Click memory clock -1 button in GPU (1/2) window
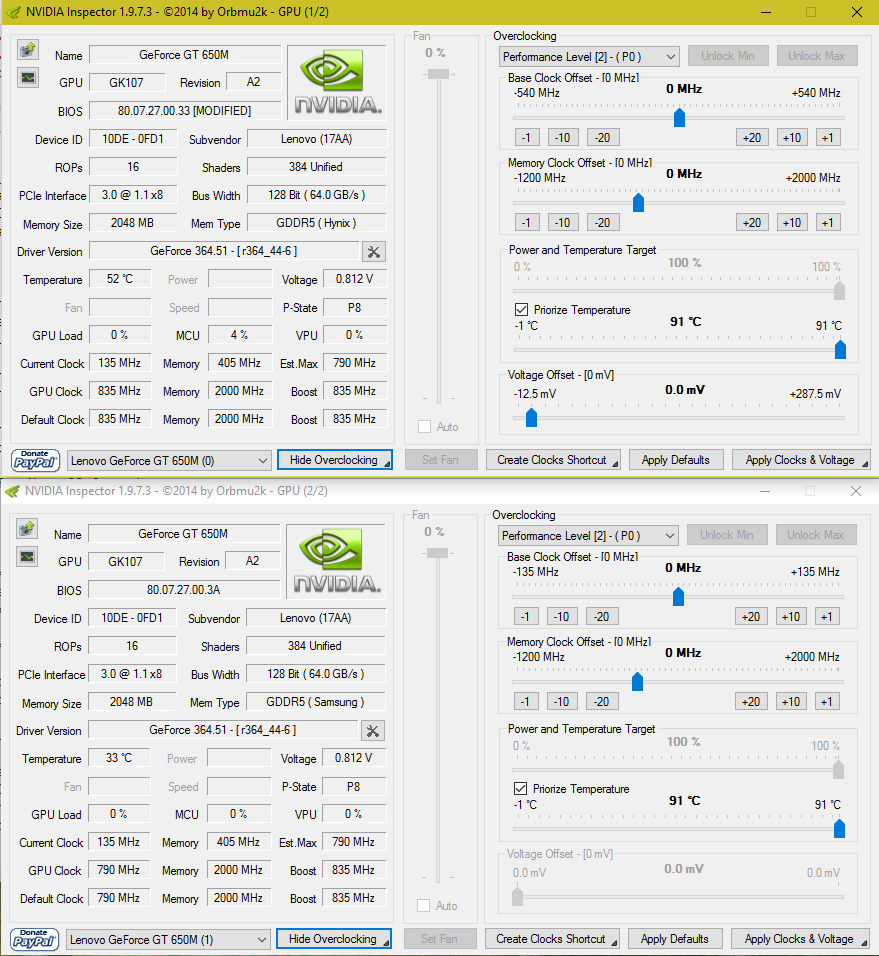Viewport: 879px width, 956px height. click(x=527, y=223)
